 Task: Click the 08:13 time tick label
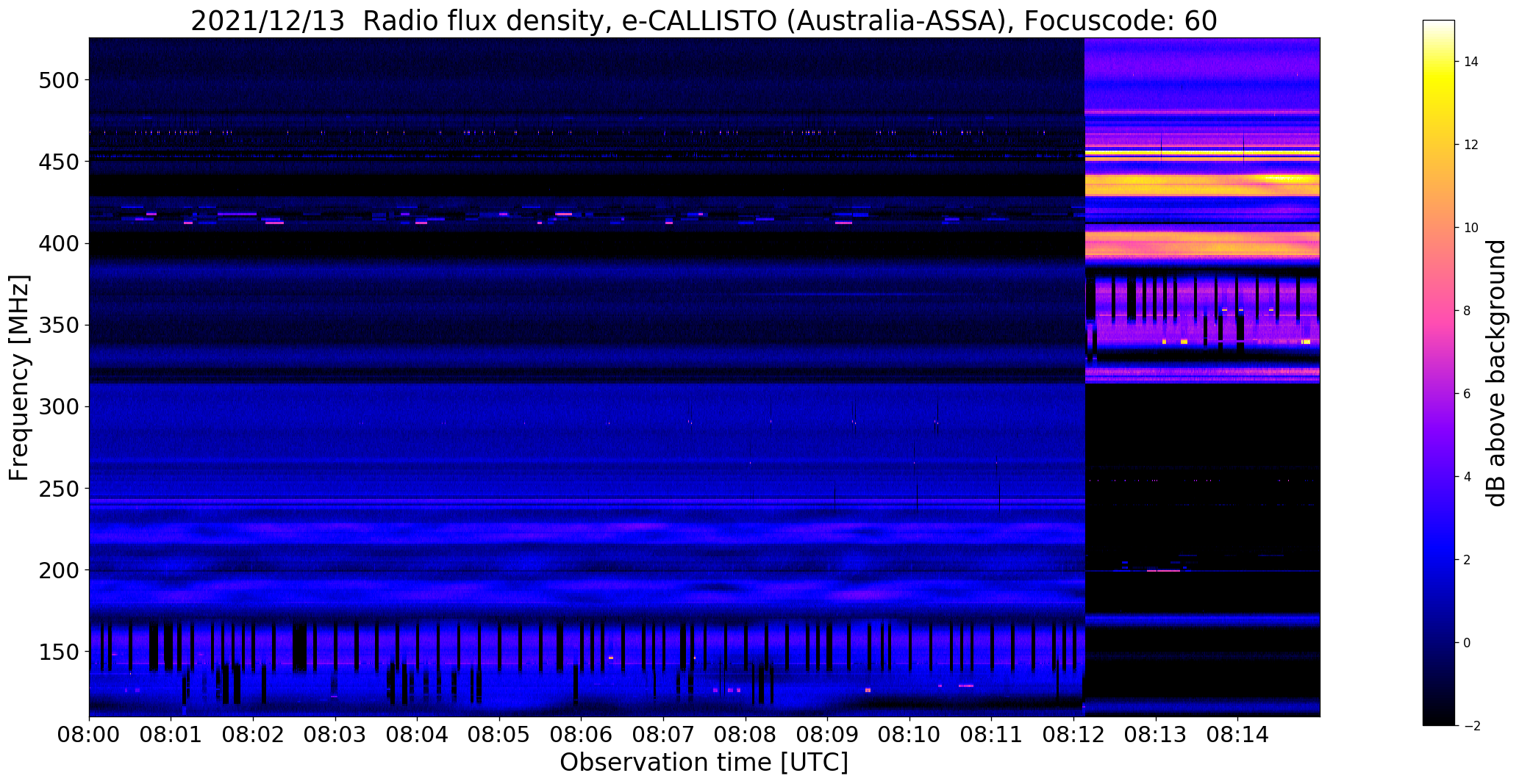pos(1155,734)
